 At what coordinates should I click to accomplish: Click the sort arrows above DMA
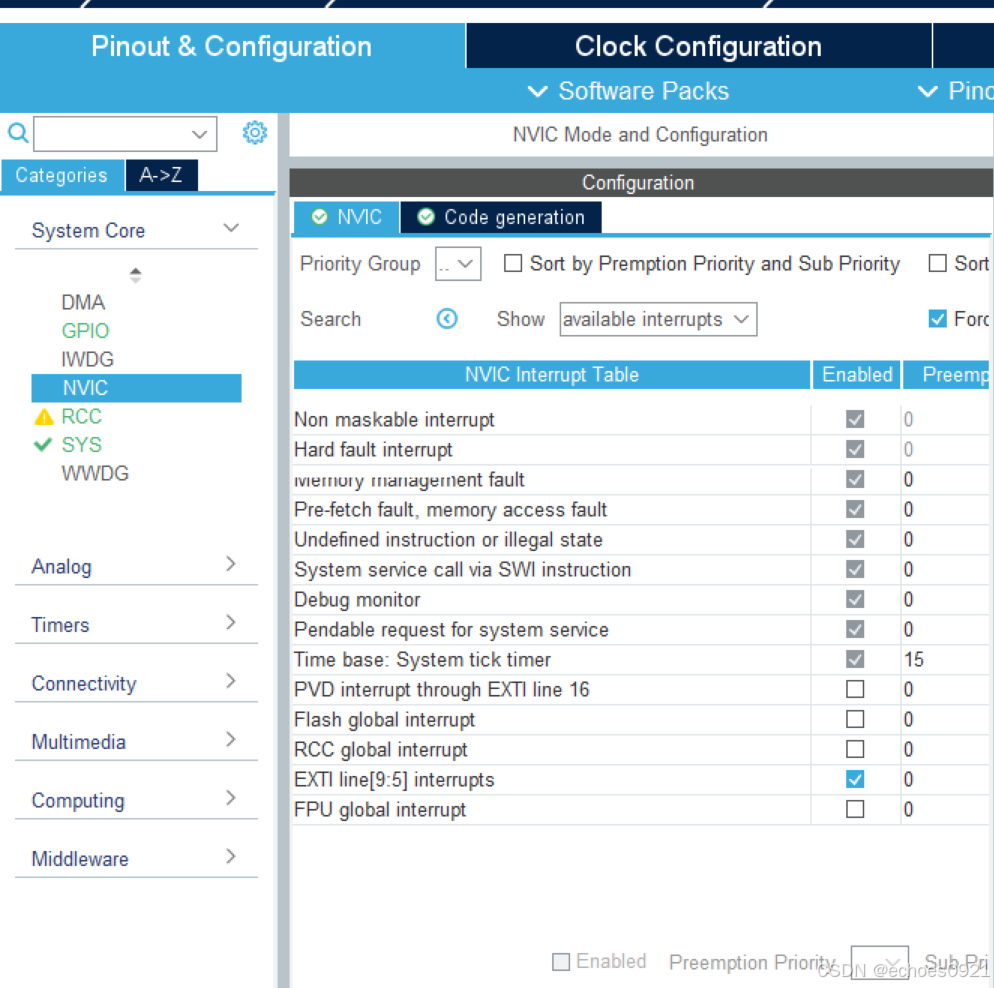pyautogui.click(x=135, y=275)
